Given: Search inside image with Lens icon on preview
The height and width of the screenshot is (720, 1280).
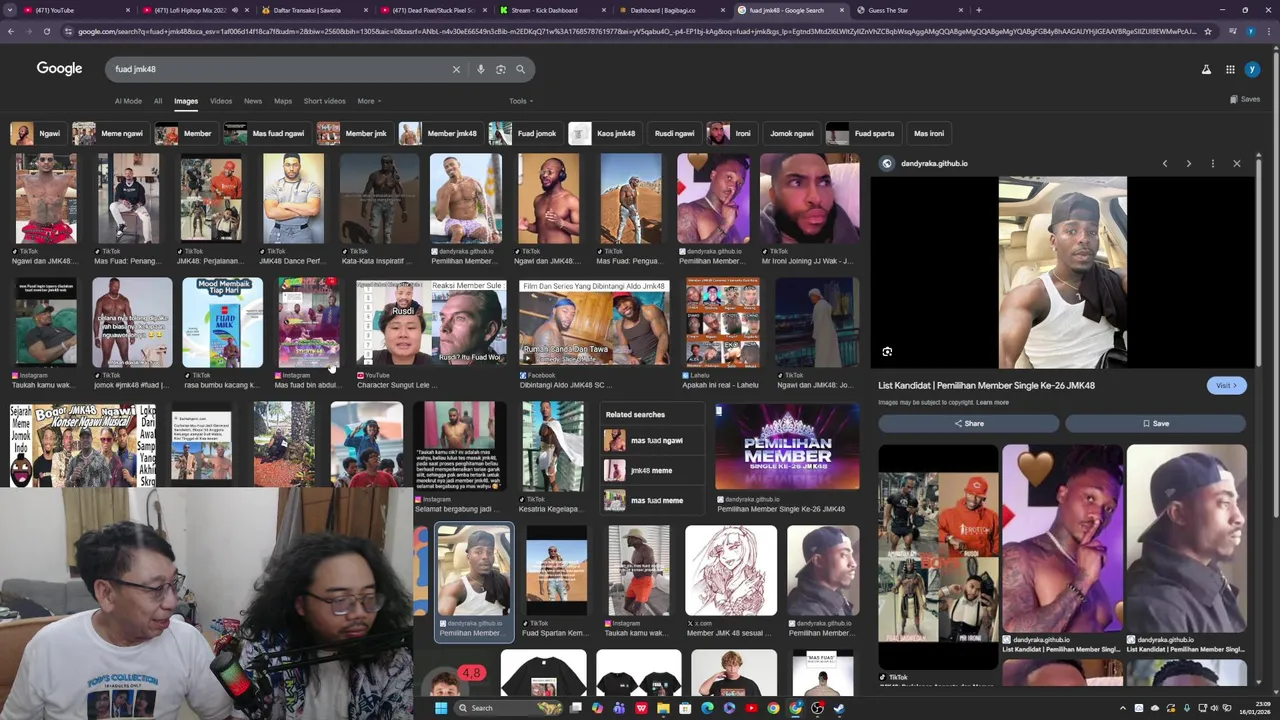Looking at the screenshot, I should click(887, 352).
